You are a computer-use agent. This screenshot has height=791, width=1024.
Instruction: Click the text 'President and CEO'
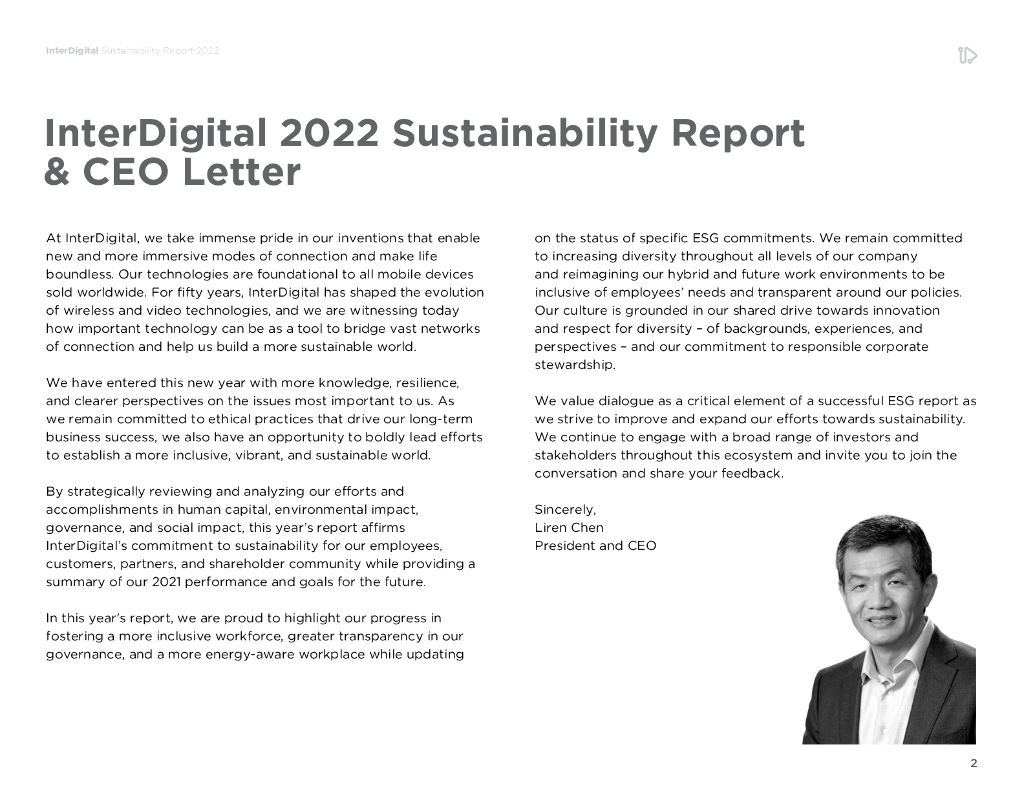(596, 545)
